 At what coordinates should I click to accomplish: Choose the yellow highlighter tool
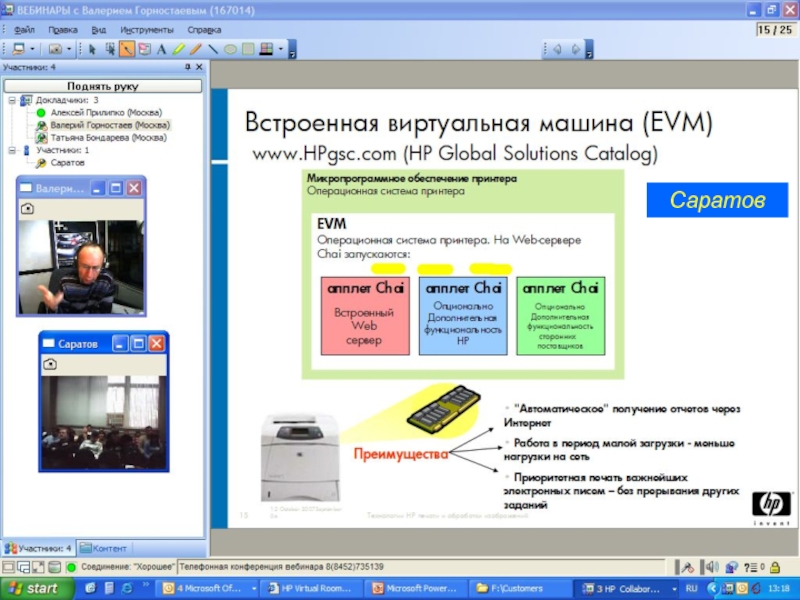pyautogui.click(x=179, y=48)
